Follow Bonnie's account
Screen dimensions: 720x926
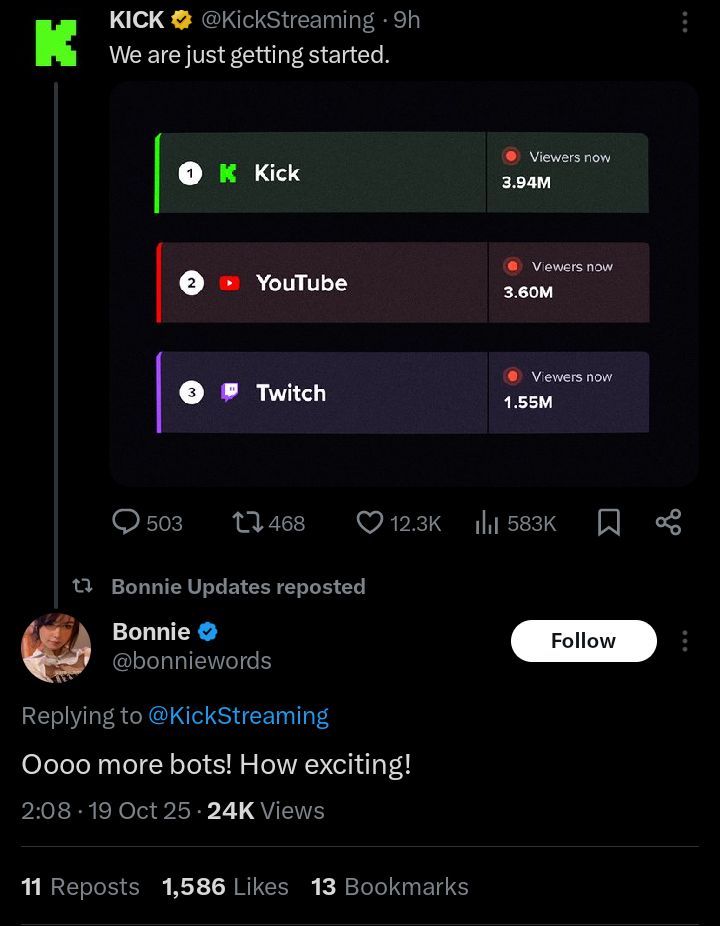[x=583, y=641]
